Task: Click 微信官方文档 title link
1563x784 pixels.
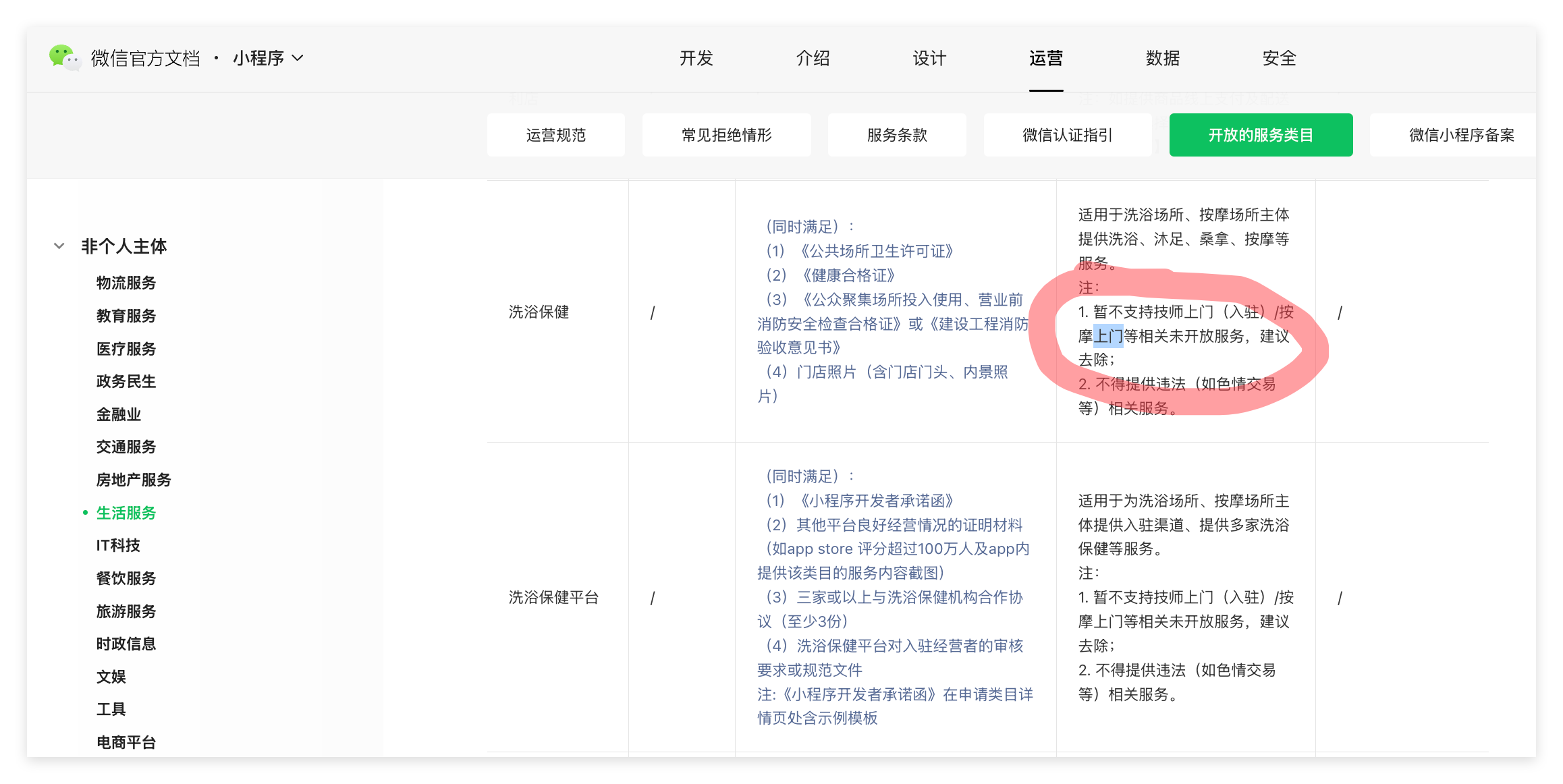Action: point(146,59)
